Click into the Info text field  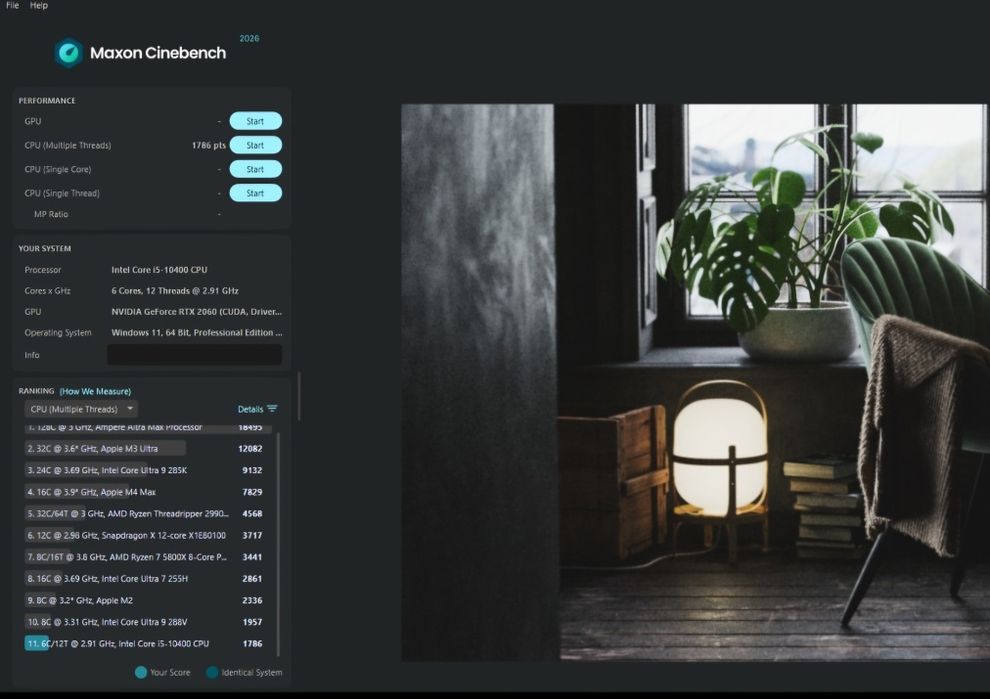click(194, 355)
